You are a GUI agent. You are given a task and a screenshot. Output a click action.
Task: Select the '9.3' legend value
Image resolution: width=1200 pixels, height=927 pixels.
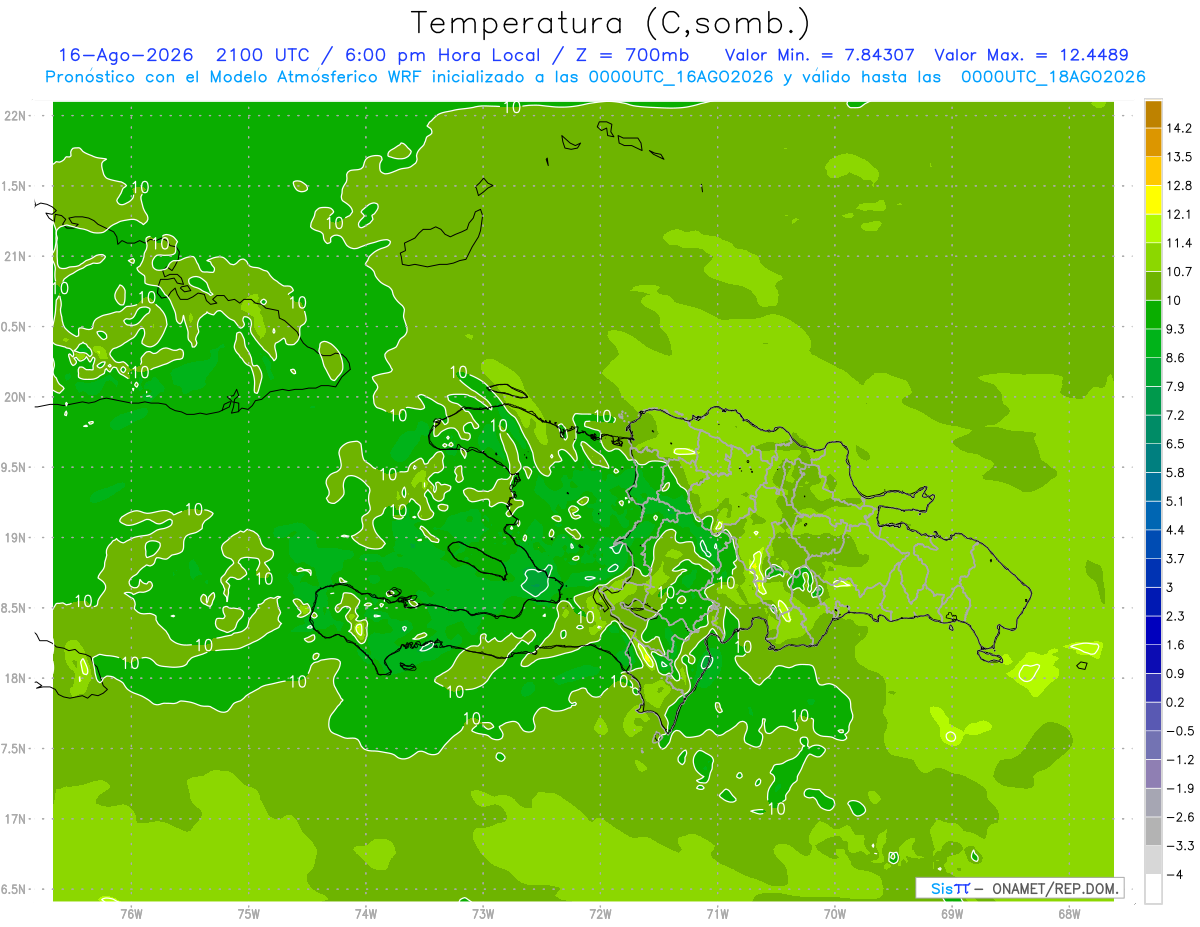point(1177,329)
